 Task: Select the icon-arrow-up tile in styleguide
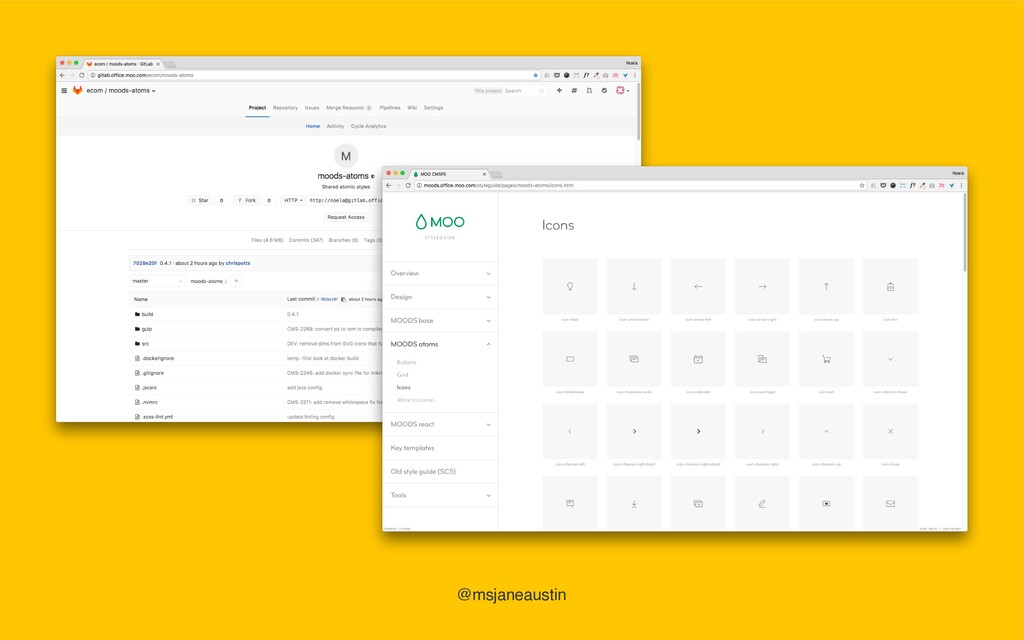coord(826,286)
